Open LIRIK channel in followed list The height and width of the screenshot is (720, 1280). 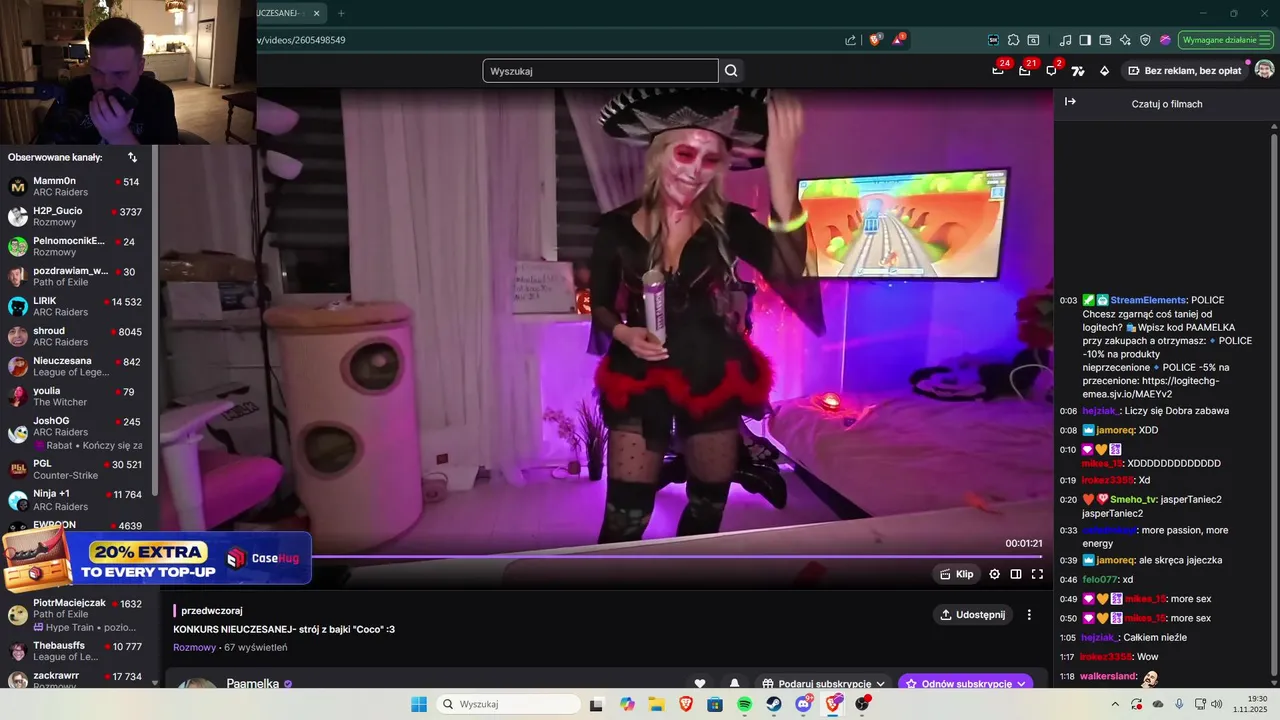76,306
